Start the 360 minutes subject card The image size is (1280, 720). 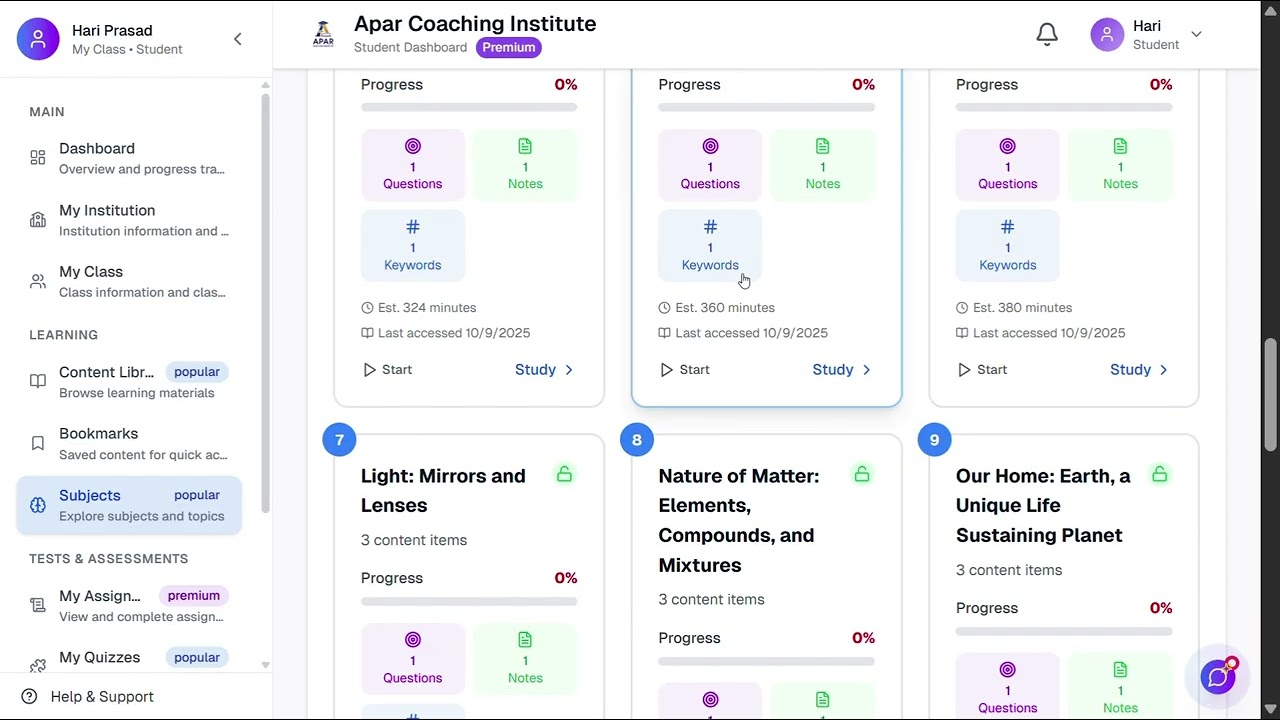point(685,370)
